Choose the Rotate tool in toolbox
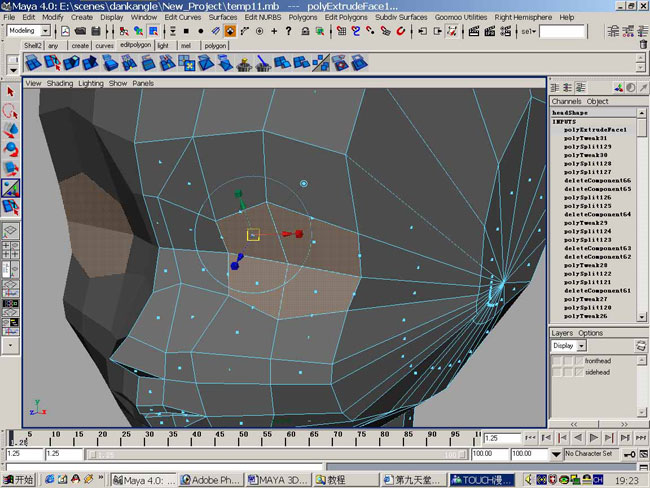This screenshot has height=488, width=650. pyautogui.click(x=10, y=149)
